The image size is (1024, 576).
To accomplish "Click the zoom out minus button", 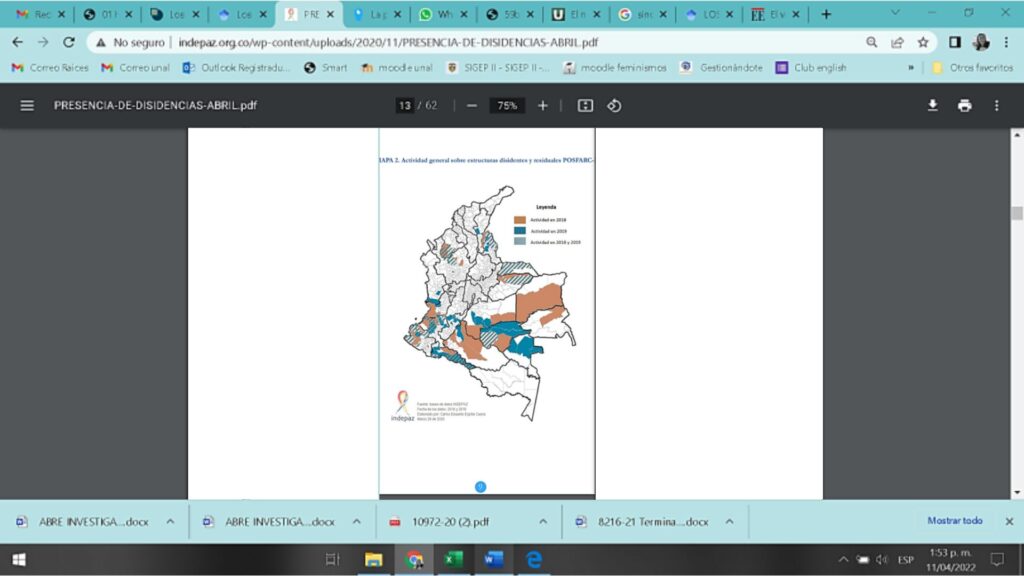I will tap(472, 105).
